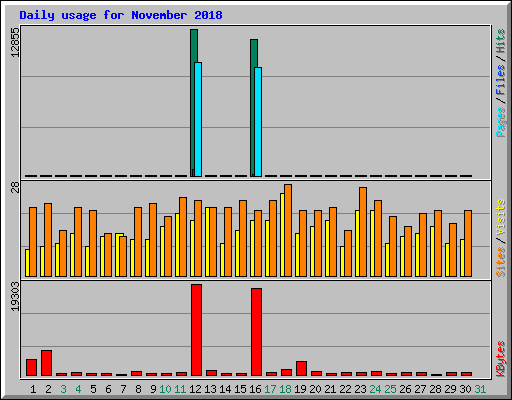This screenshot has width=512, height=400.
Task: Click day 20 on the x-axis
Action: 315,389
